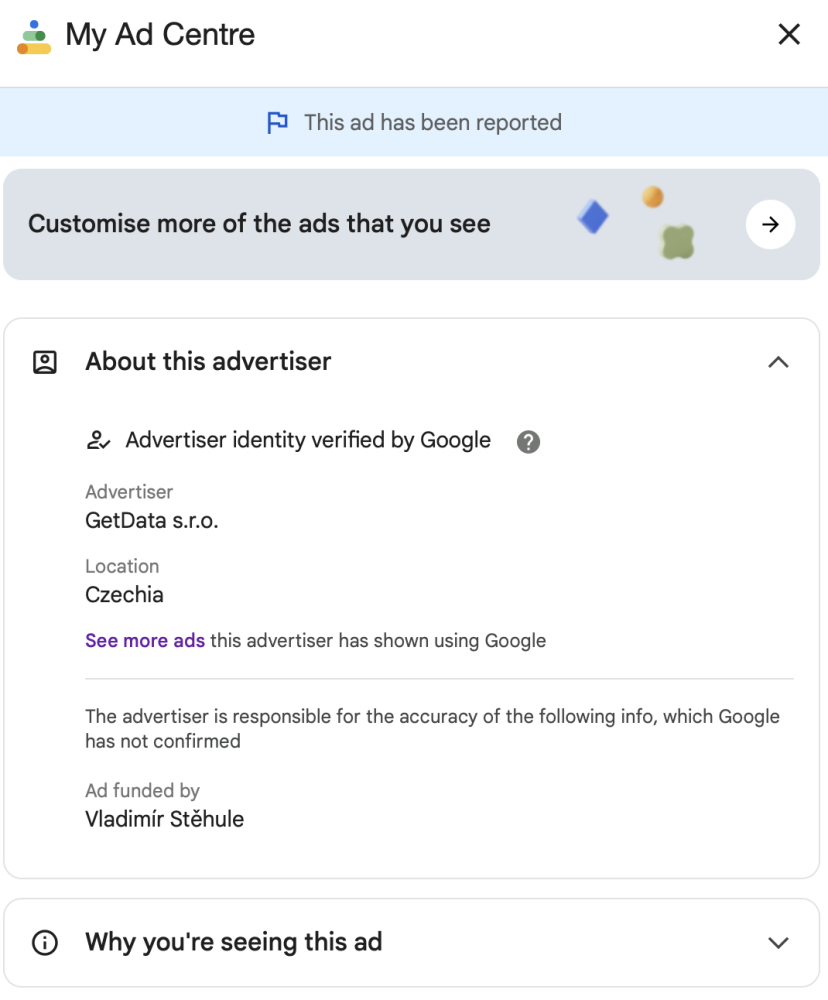Image resolution: width=828 pixels, height=1000 pixels.
Task: Click the funder name Vladimír Stěhule
Action: coord(164,819)
